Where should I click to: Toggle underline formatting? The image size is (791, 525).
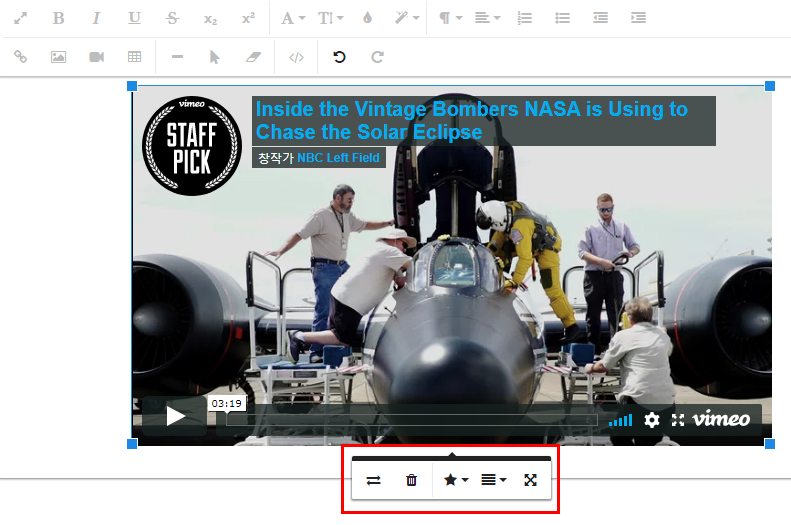pyautogui.click(x=134, y=18)
